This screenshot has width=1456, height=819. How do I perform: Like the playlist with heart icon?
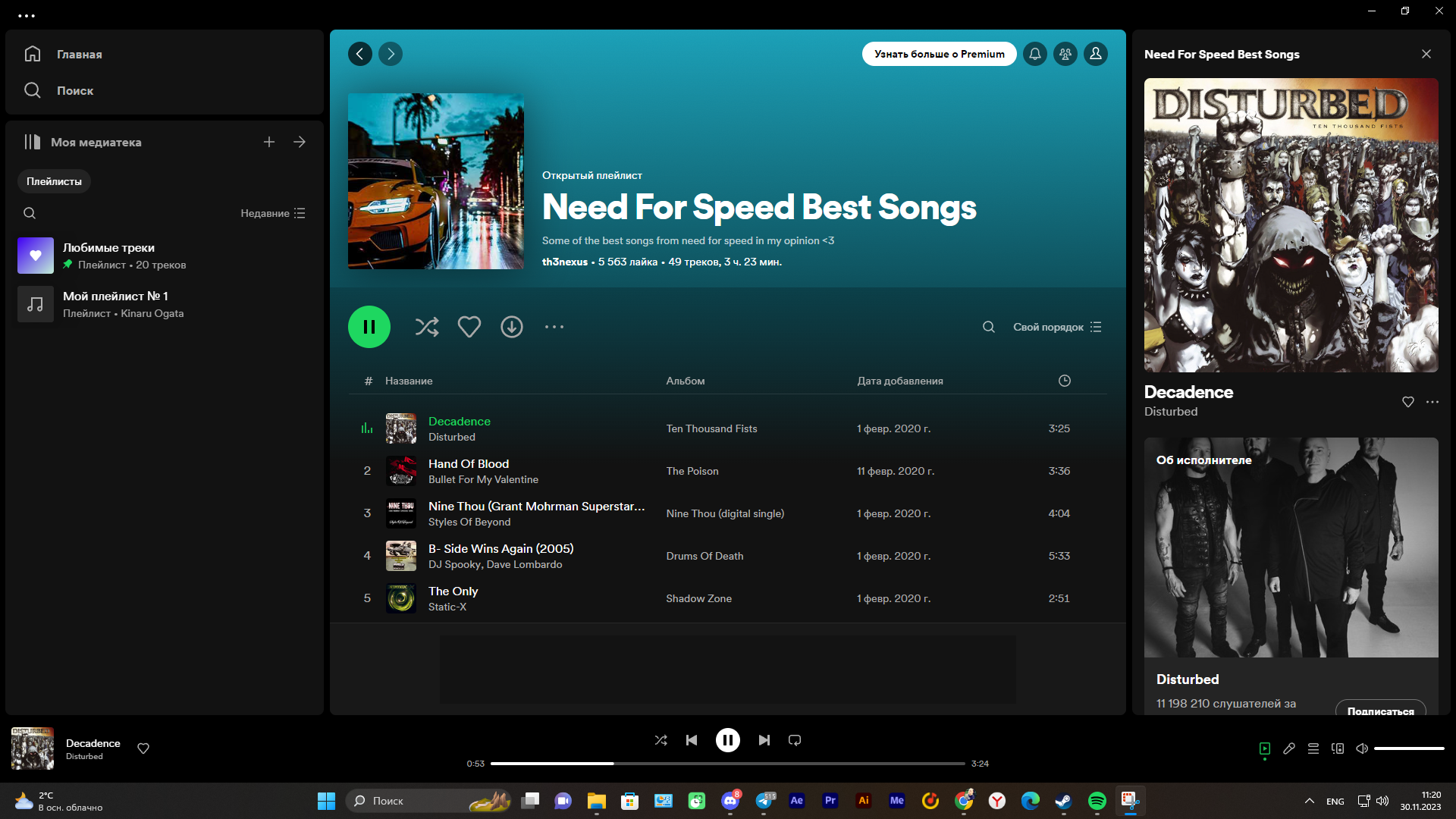[469, 327]
